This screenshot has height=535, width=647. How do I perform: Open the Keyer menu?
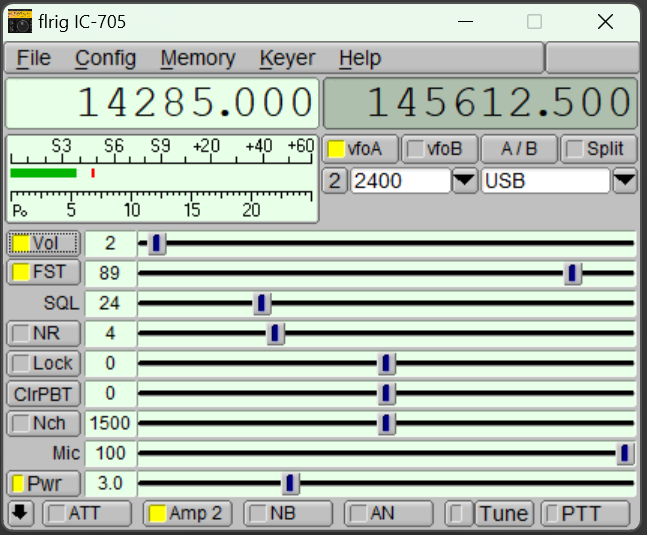tap(287, 58)
